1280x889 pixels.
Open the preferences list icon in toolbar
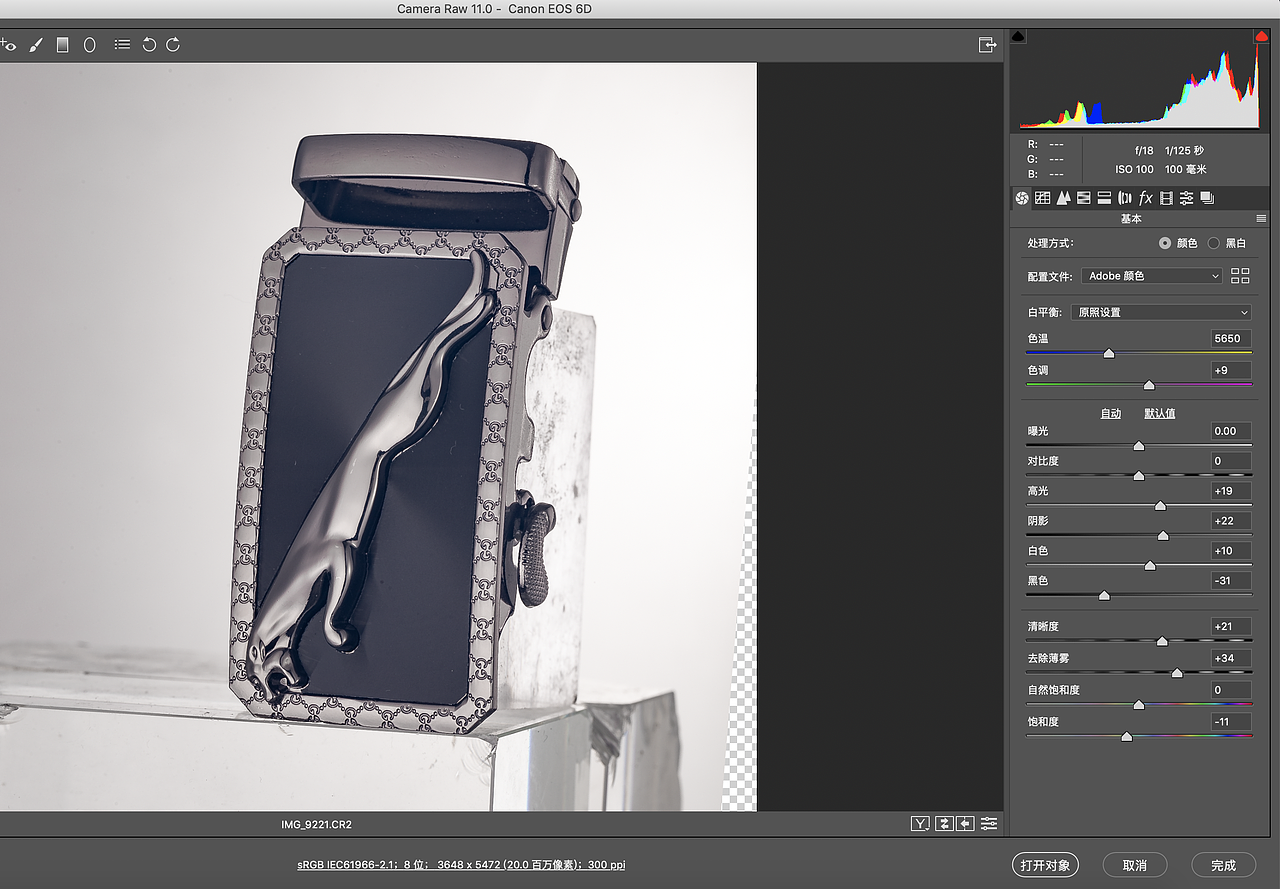pos(122,45)
